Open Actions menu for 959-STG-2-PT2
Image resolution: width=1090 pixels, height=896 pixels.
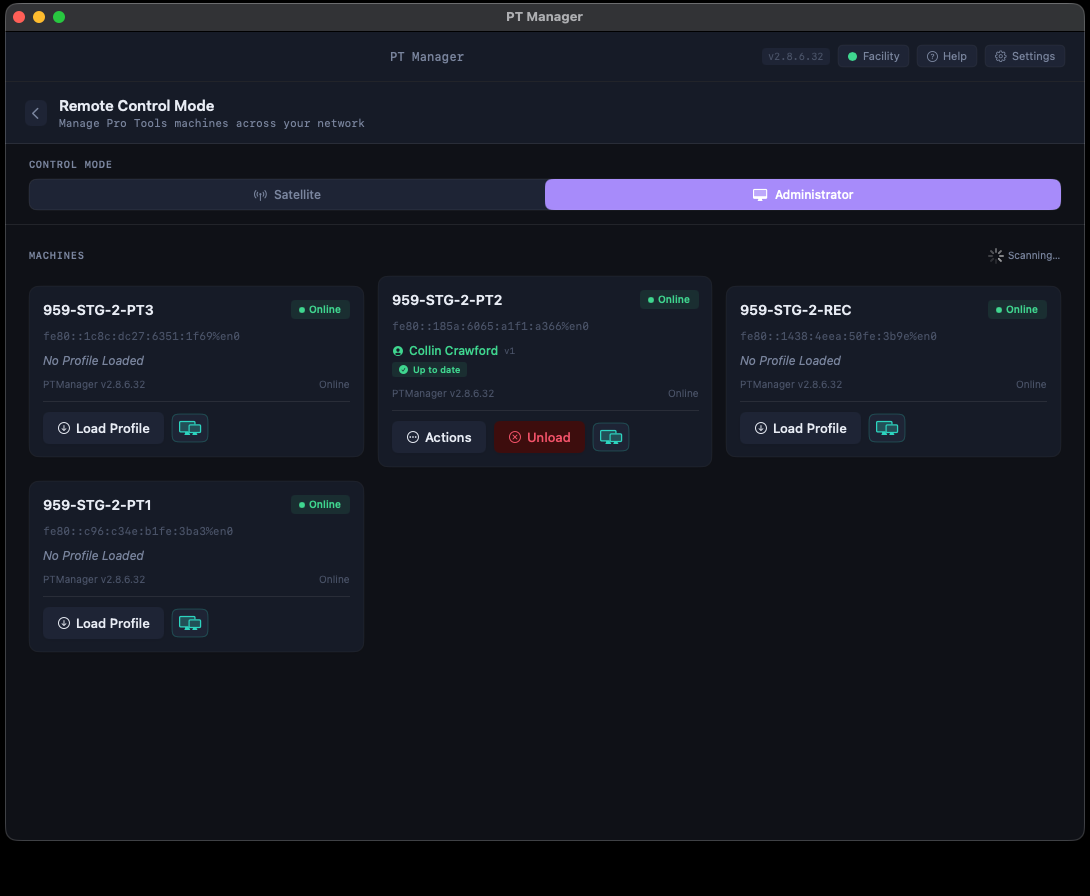[x=439, y=437]
